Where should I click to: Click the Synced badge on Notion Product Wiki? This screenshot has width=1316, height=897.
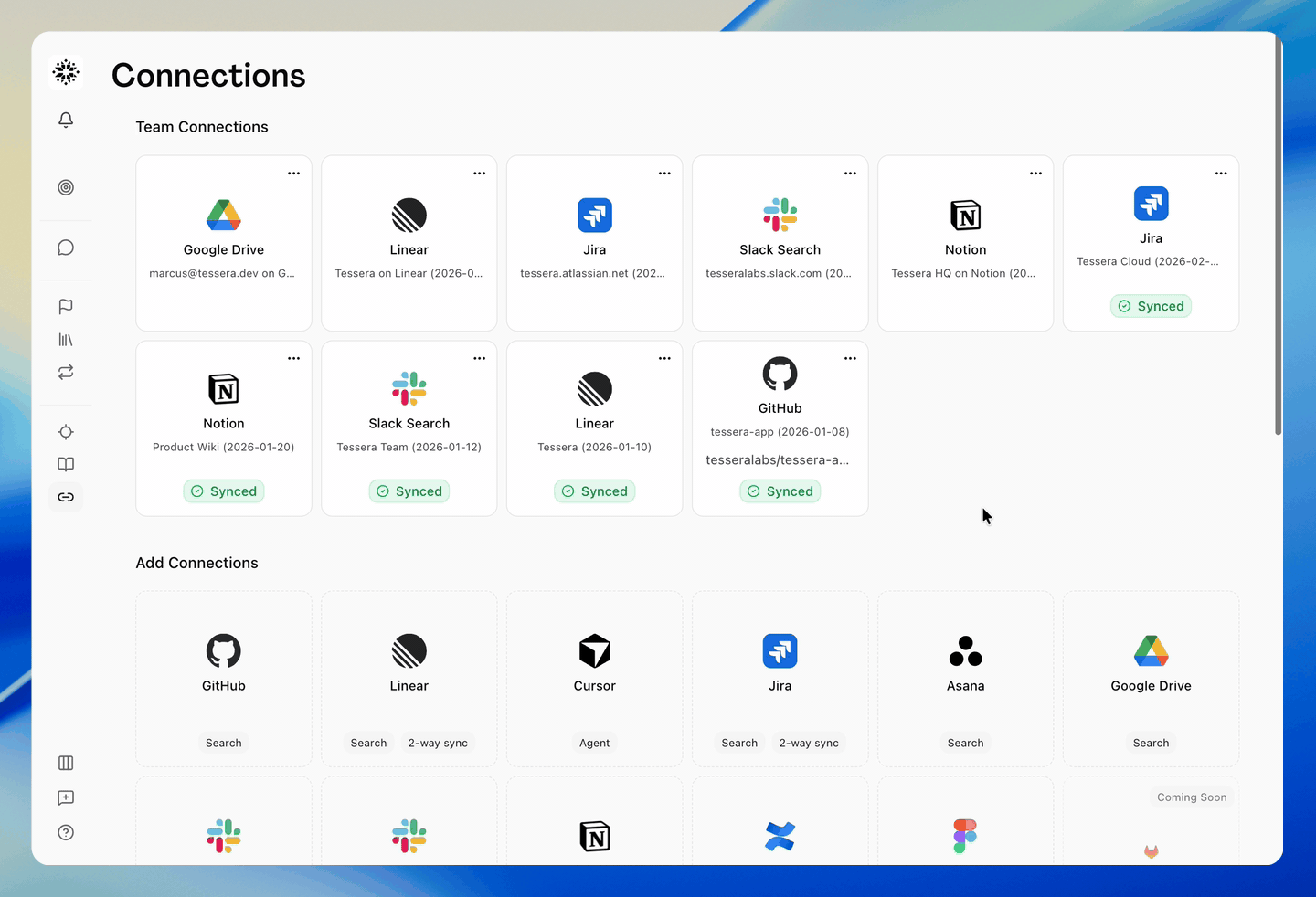click(224, 491)
